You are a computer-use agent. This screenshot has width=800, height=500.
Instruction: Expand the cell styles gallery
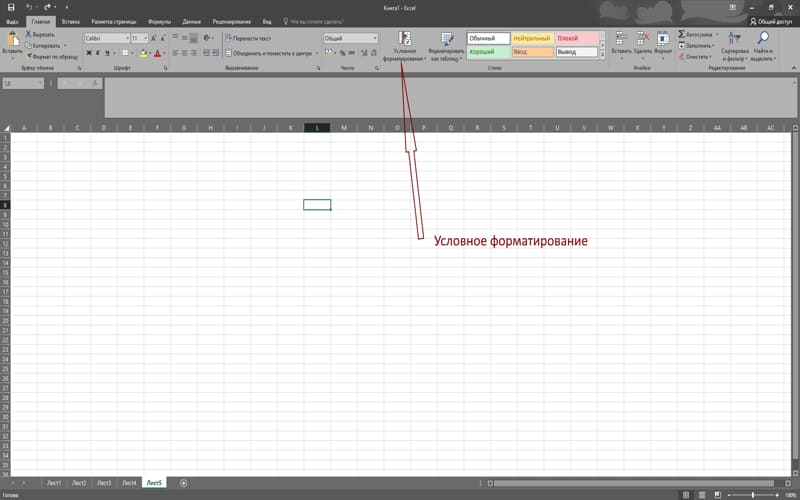pyautogui.click(x=603, y=56)
